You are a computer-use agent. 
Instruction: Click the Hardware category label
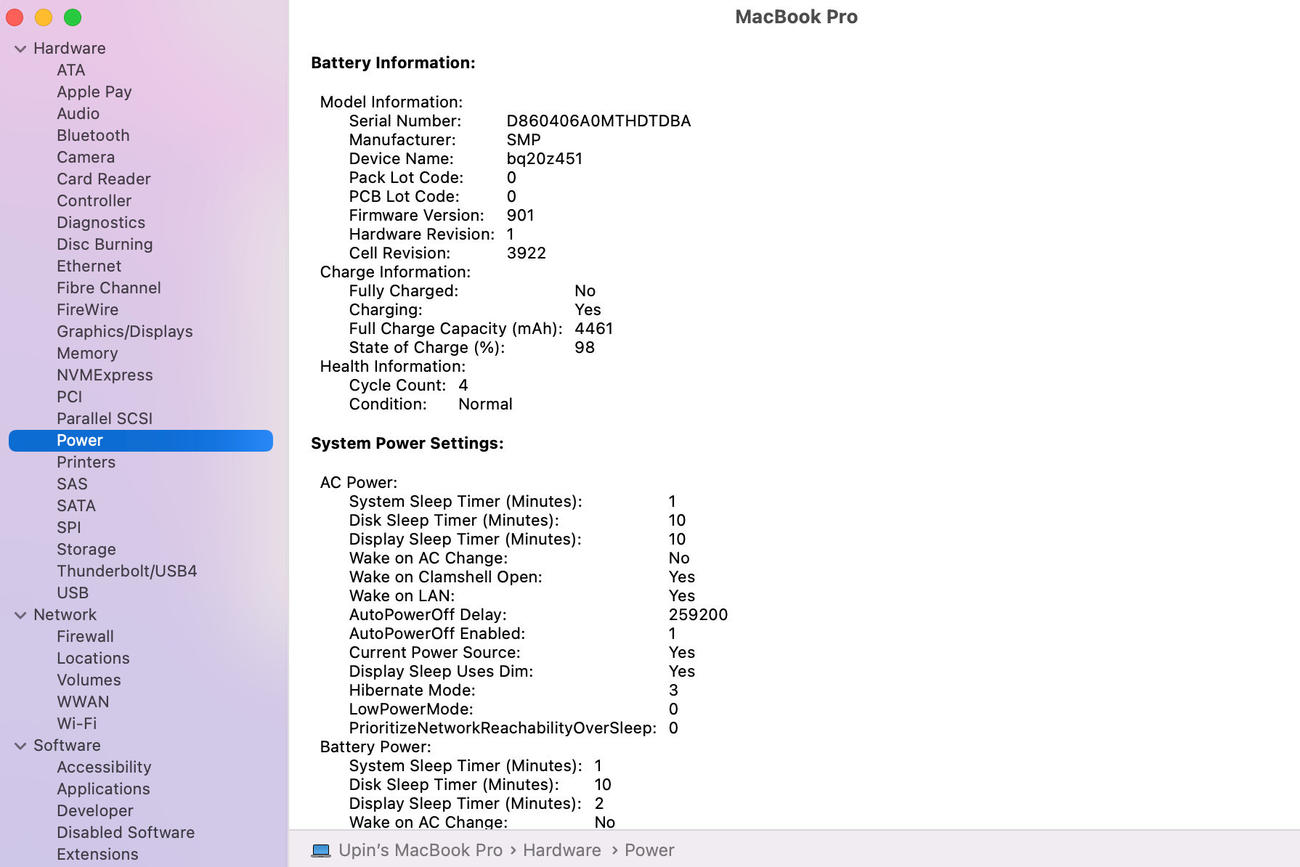pyautogui.click(x=69, y=48)
